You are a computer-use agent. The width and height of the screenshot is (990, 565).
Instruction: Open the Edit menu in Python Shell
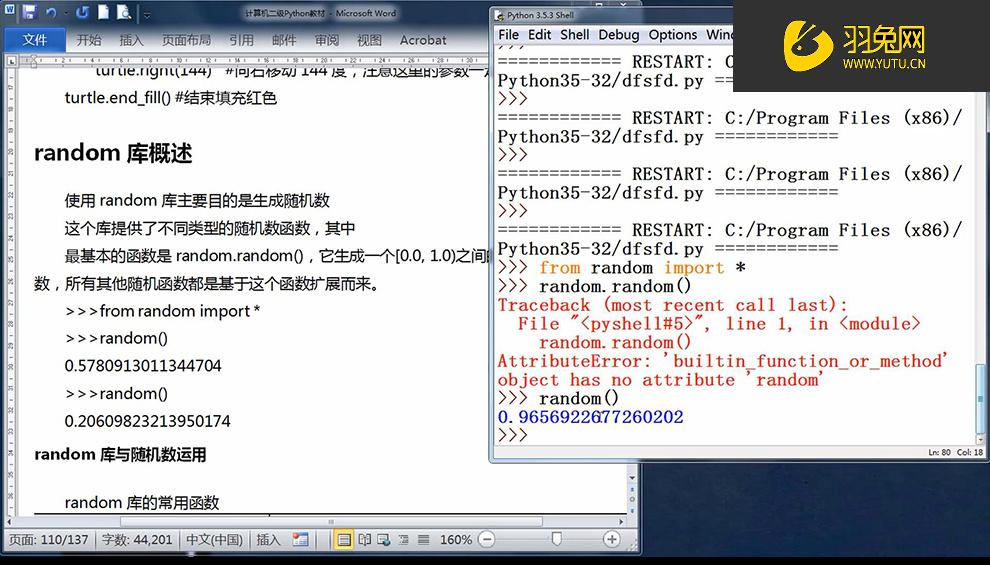[x=540, y=35]
